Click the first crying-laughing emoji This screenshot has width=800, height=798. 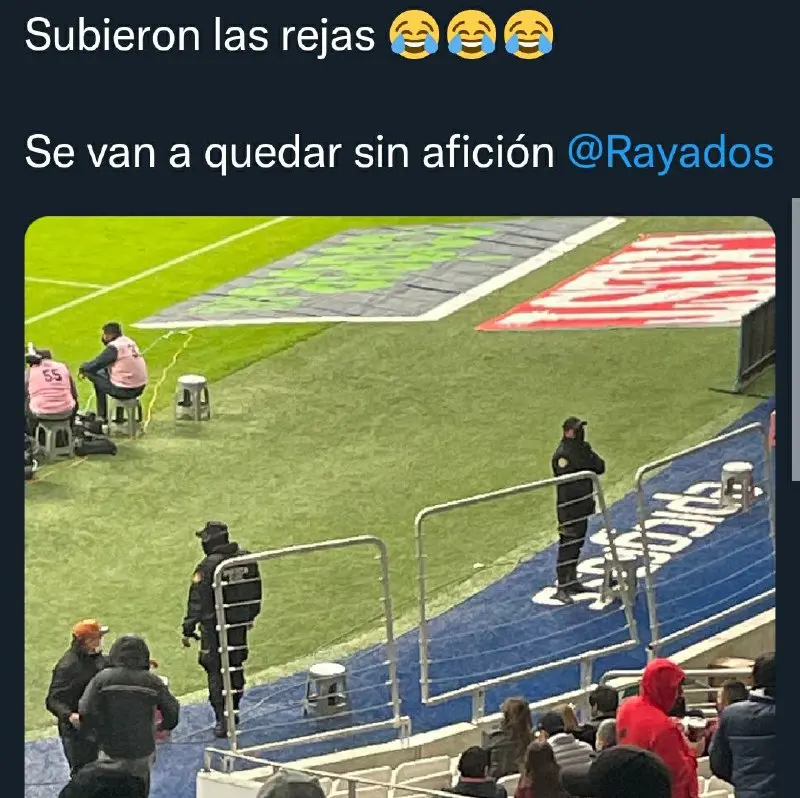click(414, 35)
